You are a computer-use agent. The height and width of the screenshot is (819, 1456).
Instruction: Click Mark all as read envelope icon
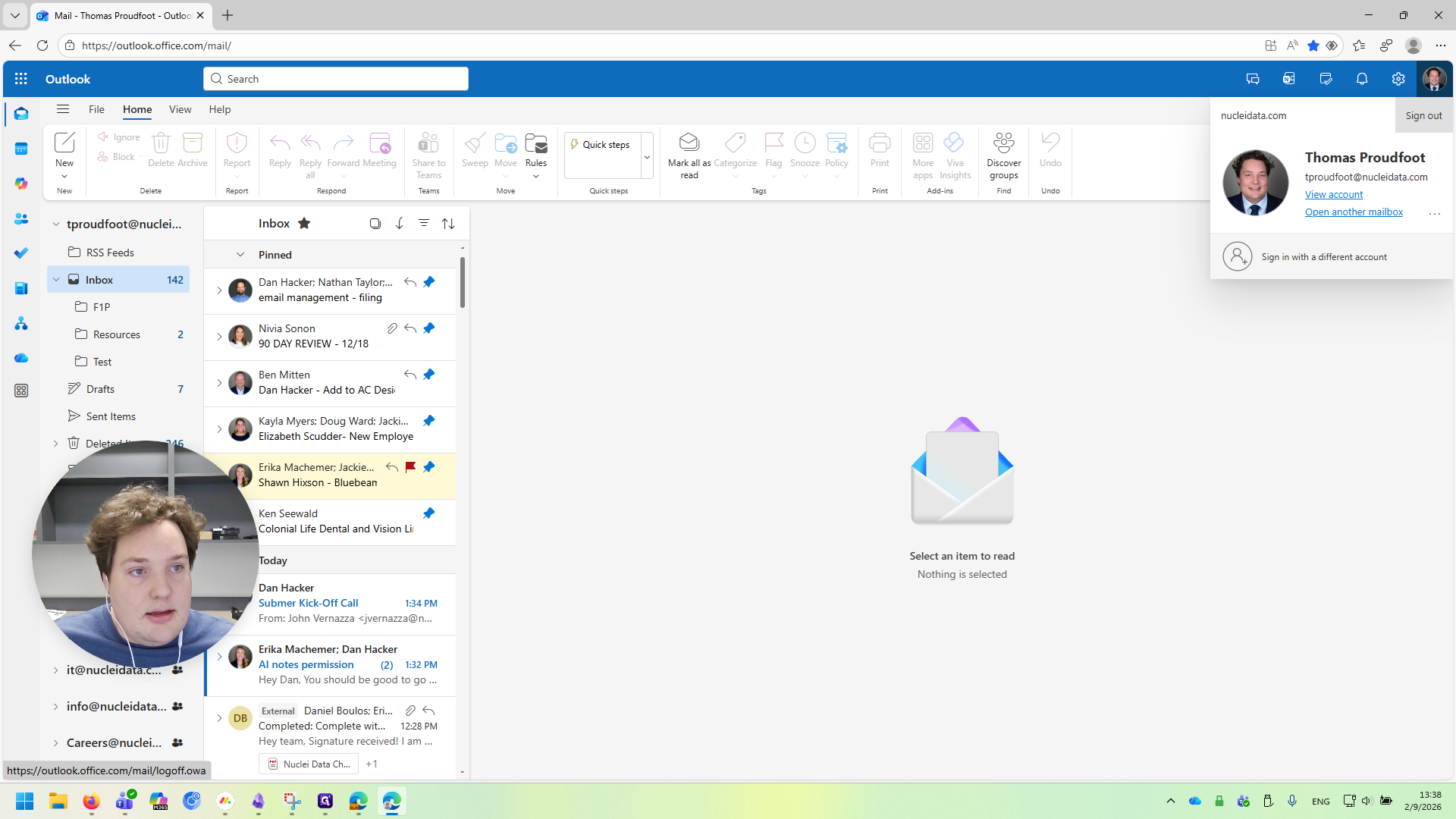point(689,143)
